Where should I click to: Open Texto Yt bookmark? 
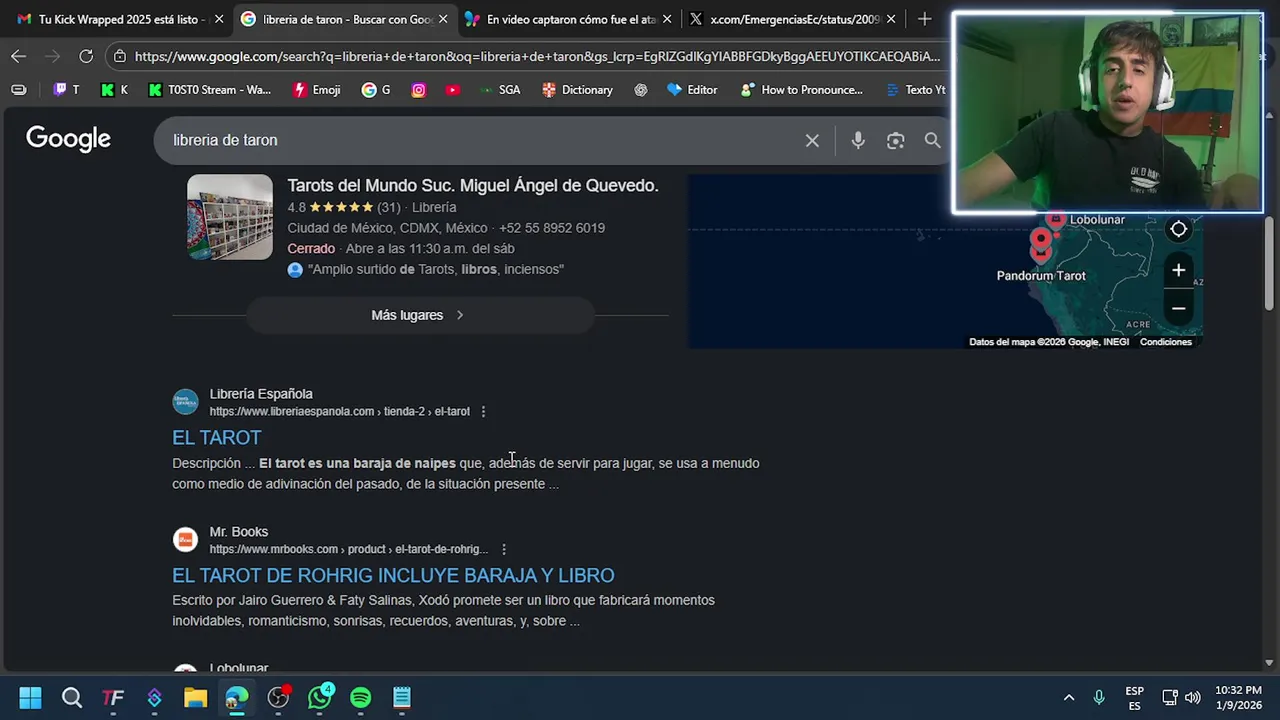[x=916, y=90]
